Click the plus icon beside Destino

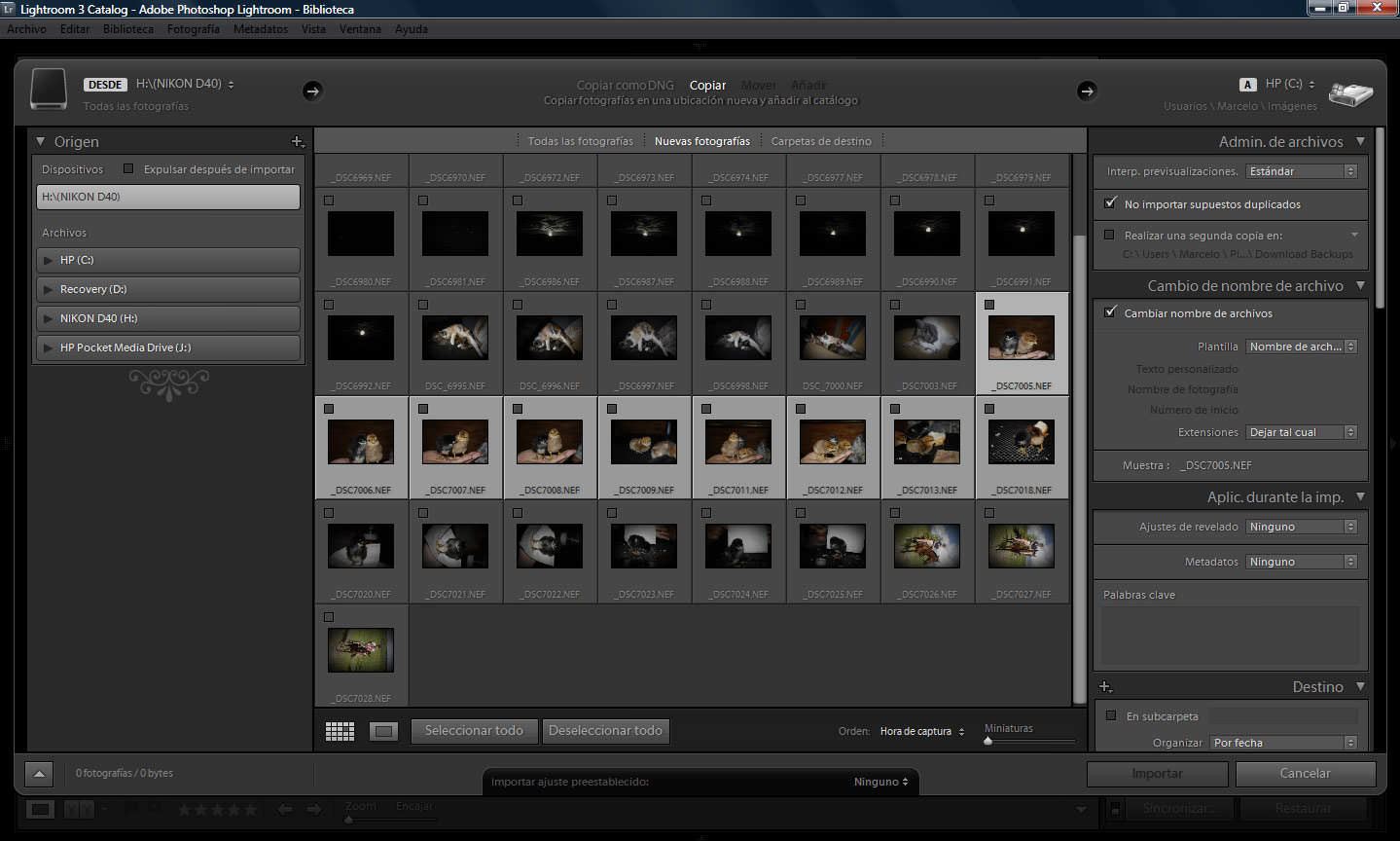(x=1105, y=687)
